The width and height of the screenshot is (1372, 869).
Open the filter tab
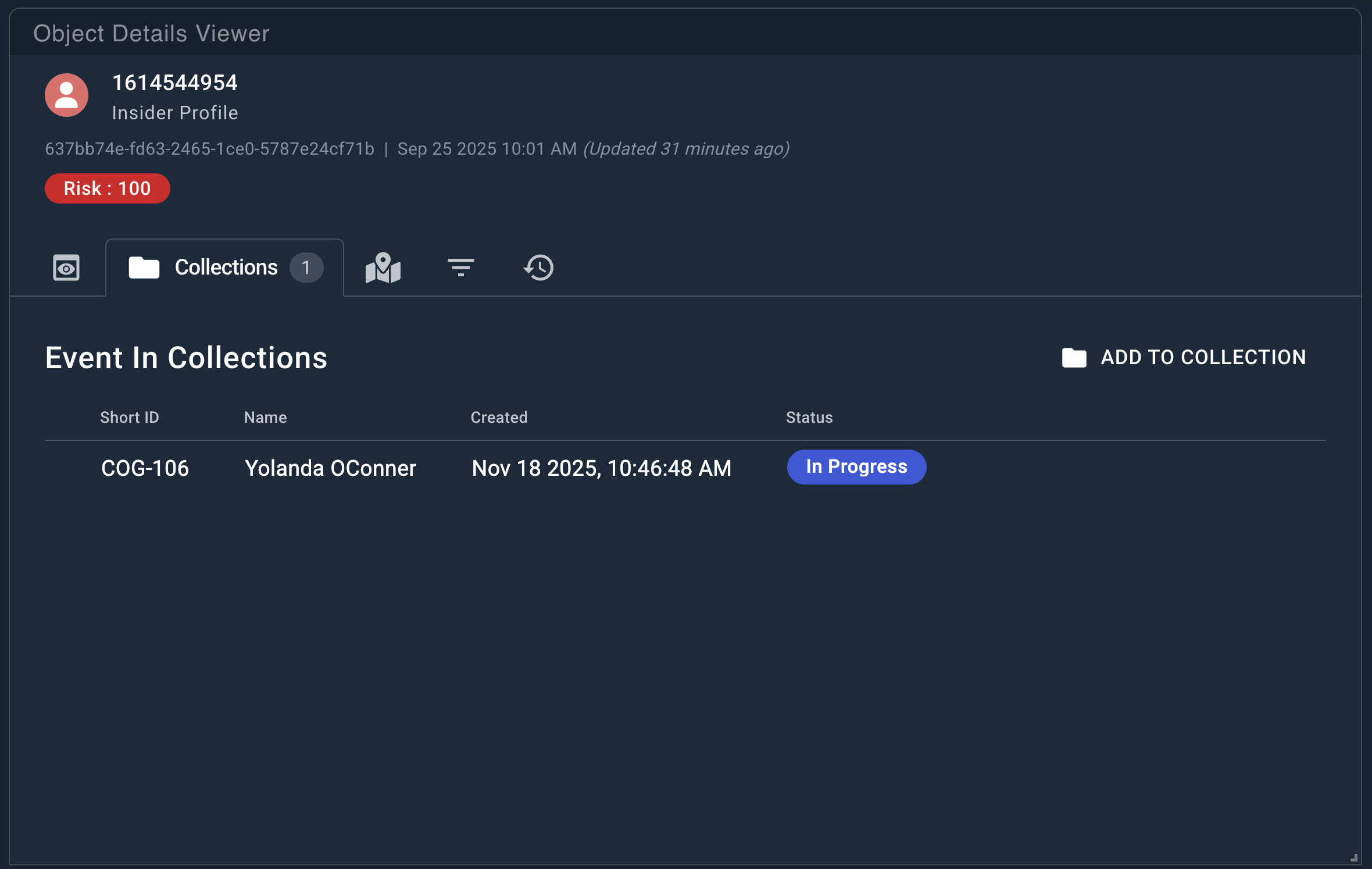coord(460,268)
